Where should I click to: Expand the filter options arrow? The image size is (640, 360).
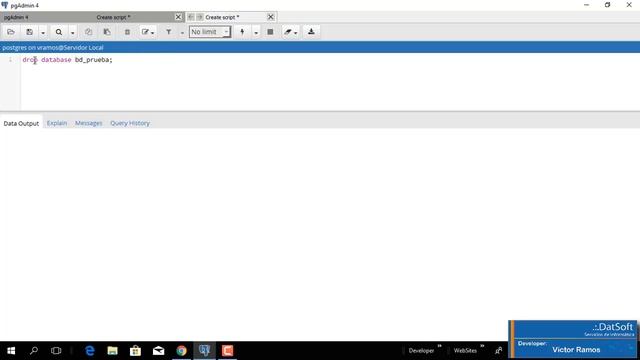182,32
